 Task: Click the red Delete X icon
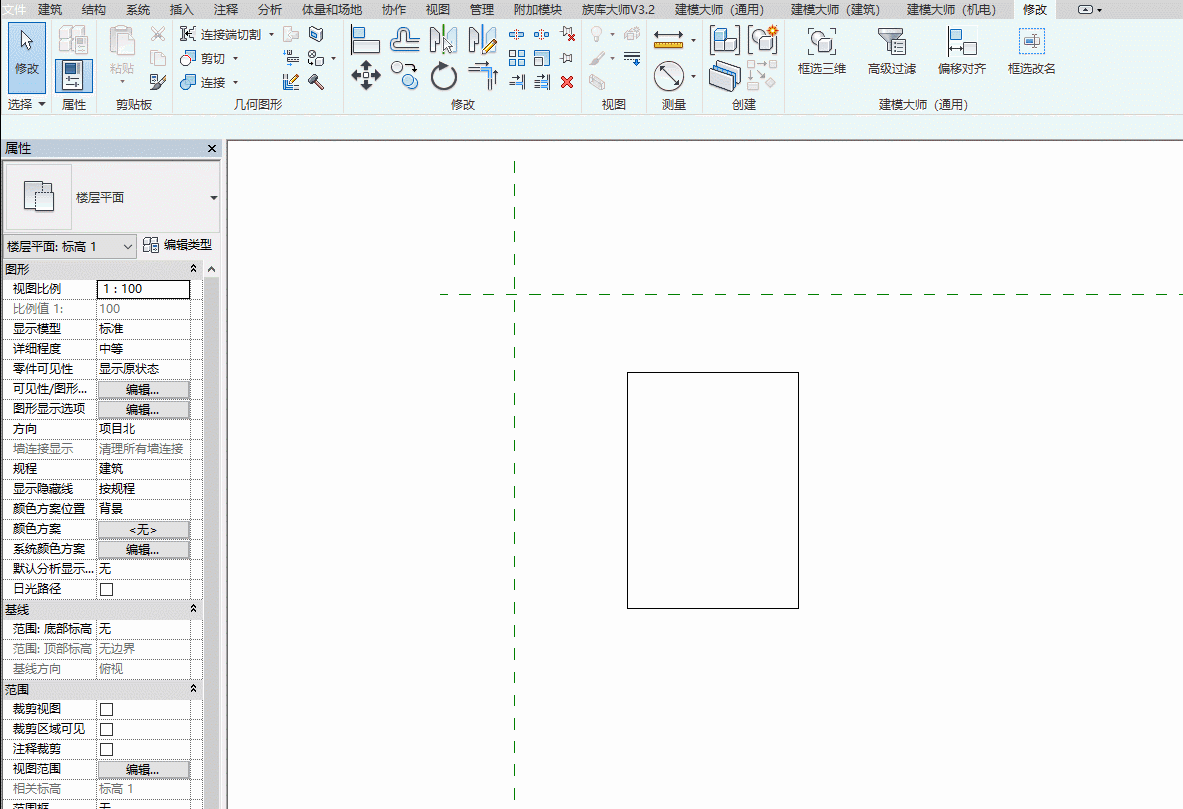tap(567, 82)
